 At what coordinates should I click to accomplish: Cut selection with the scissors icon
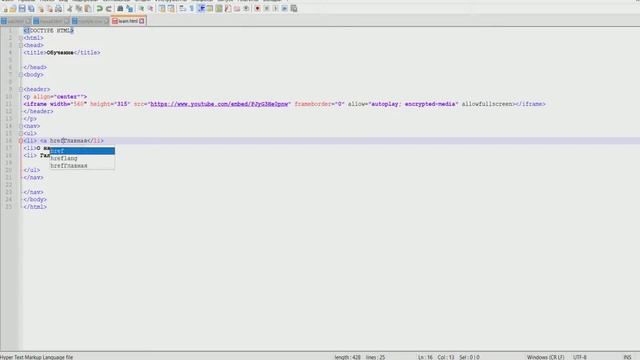(70, 9)
